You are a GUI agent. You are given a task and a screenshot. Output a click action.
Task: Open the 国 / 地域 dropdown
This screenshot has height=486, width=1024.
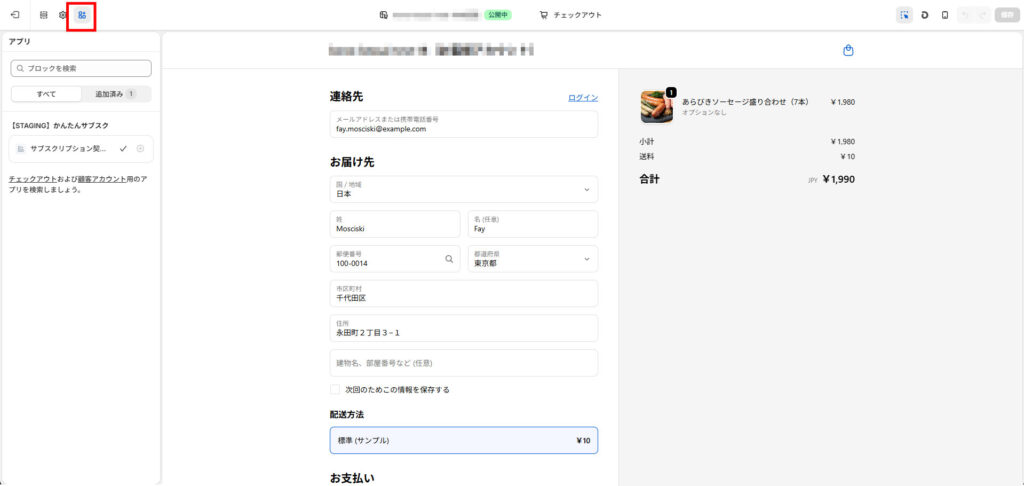click(463, 190)
